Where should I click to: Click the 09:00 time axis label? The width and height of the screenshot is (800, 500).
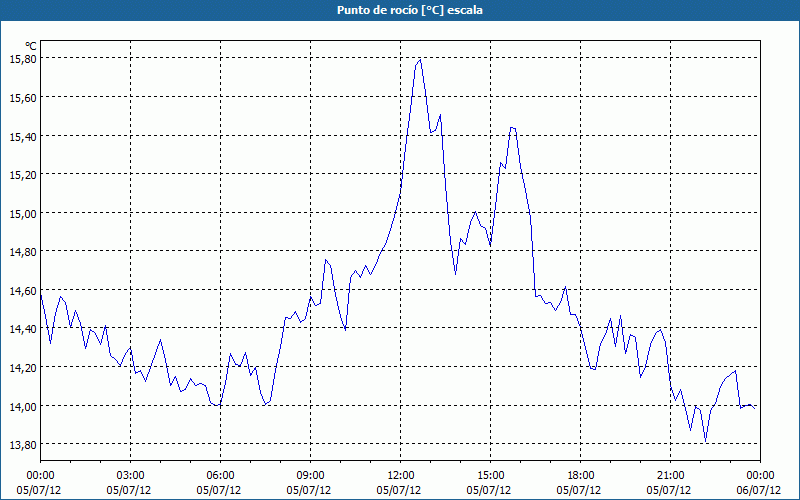[x=310, y=476]
